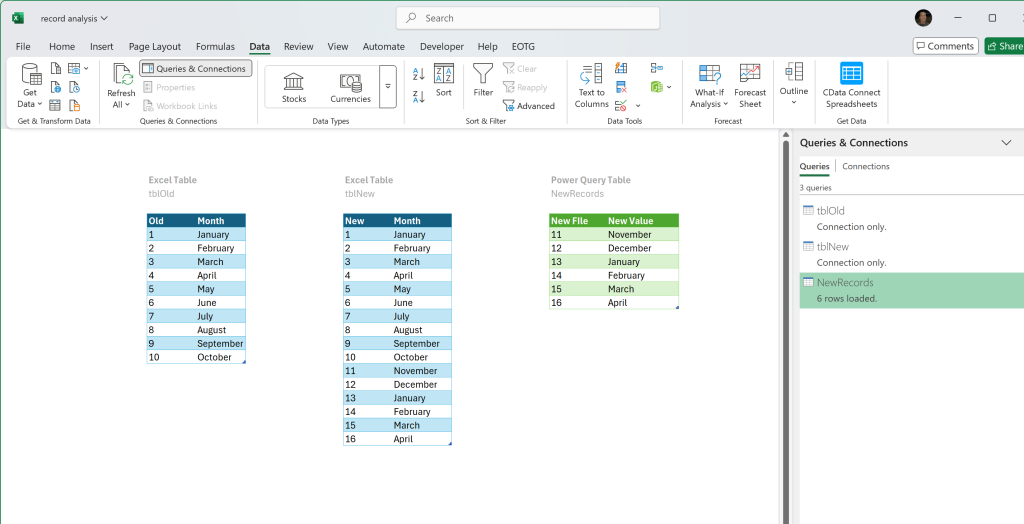
Task: Click the Forecast Sheet button
Action: coord(750,86)
